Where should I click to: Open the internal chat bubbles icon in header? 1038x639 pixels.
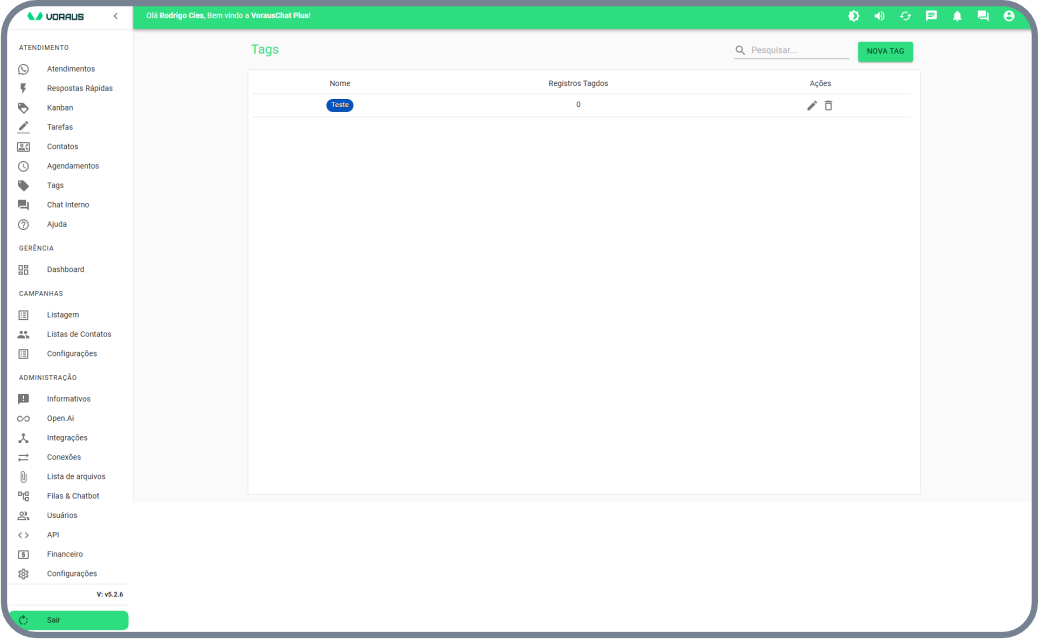click(x=983, y=16)
